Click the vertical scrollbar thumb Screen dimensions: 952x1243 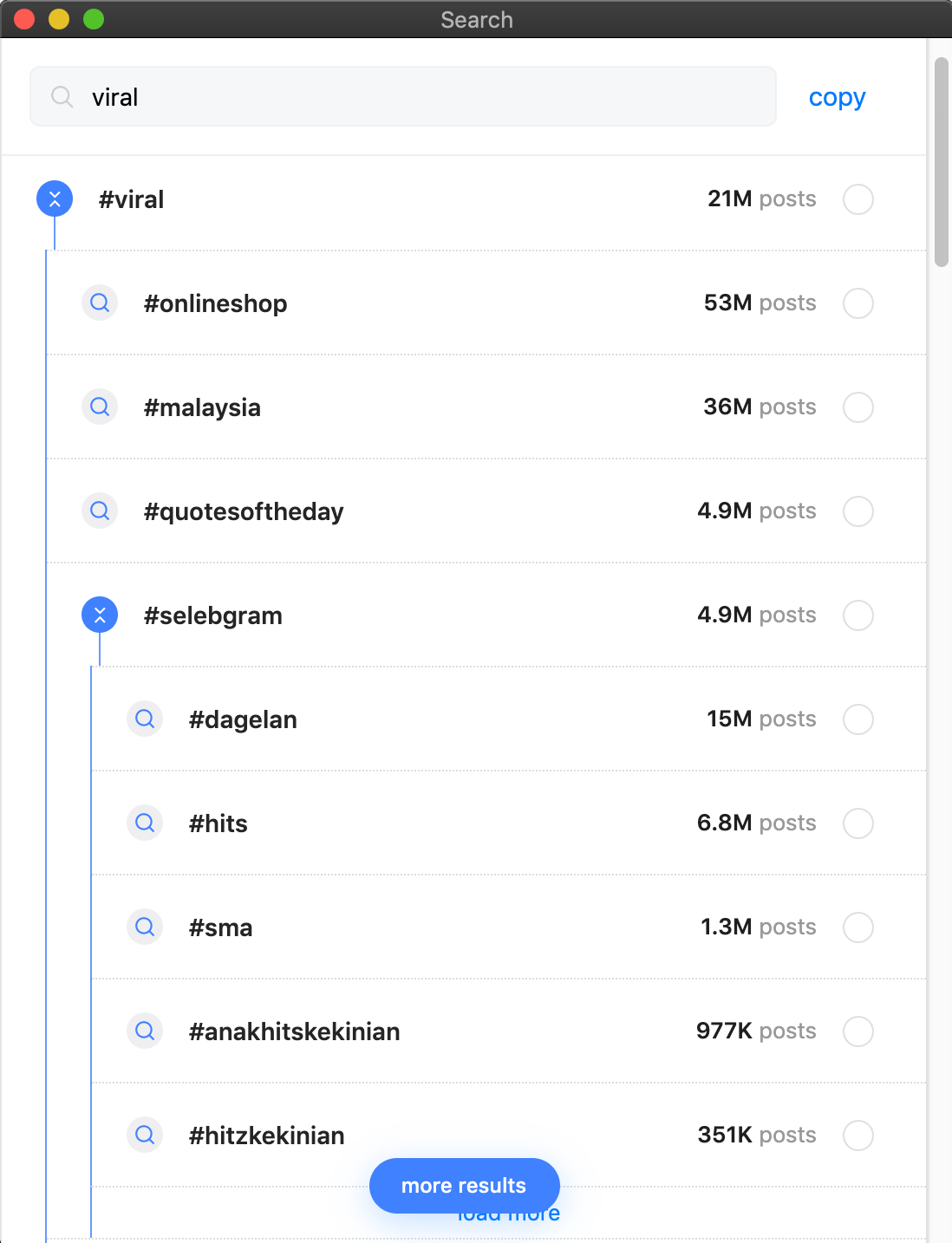942,162
